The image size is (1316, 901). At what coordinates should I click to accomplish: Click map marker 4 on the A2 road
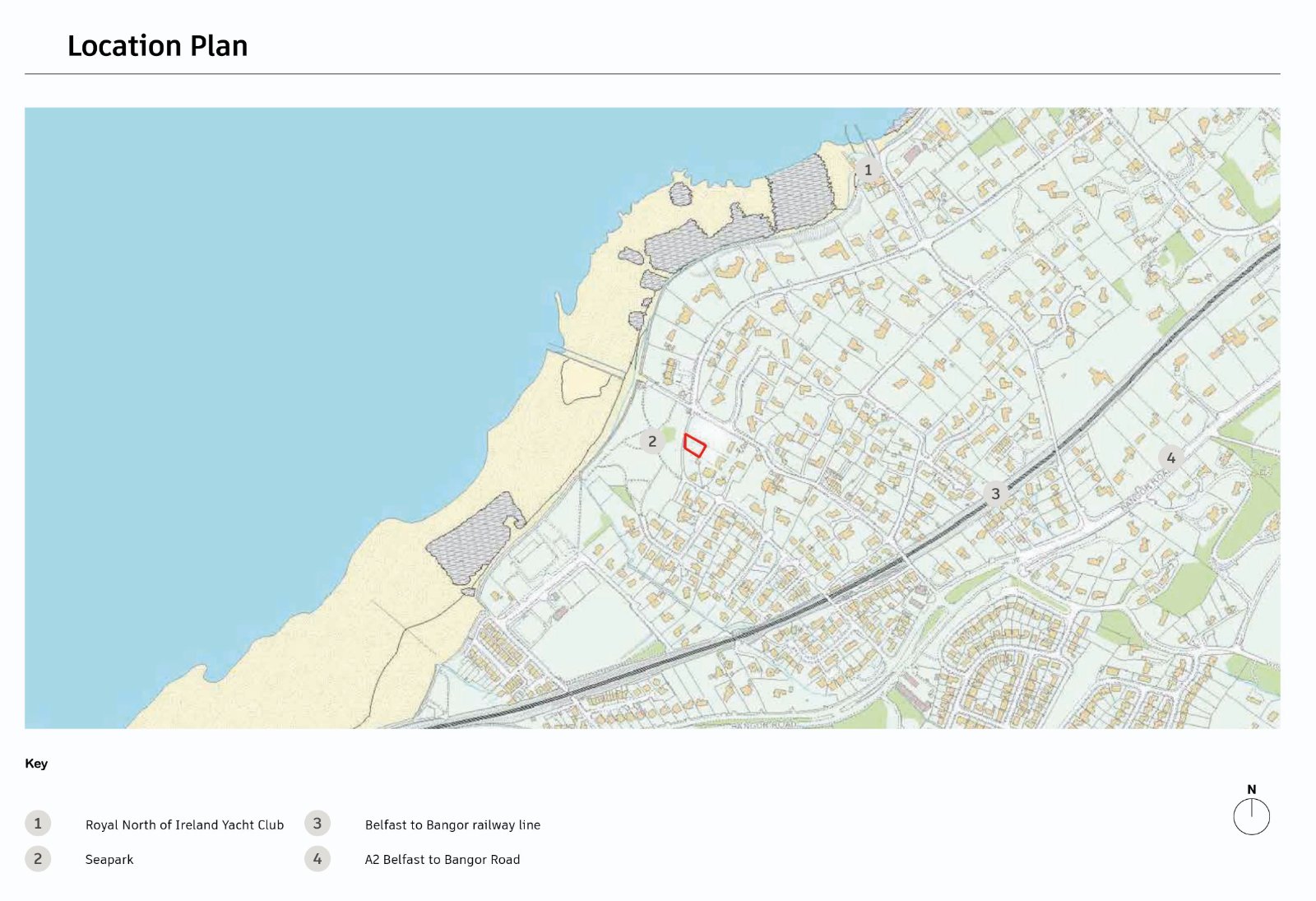click(x=1171, y=457)
